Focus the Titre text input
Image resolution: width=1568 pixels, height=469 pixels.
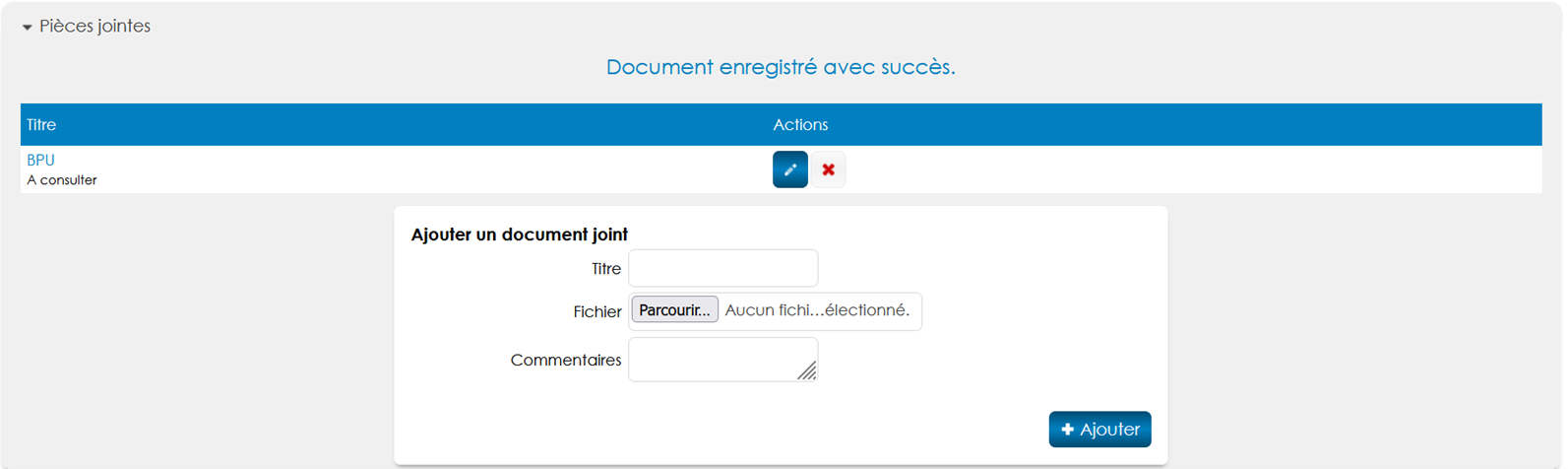click(x=722, y=268)
